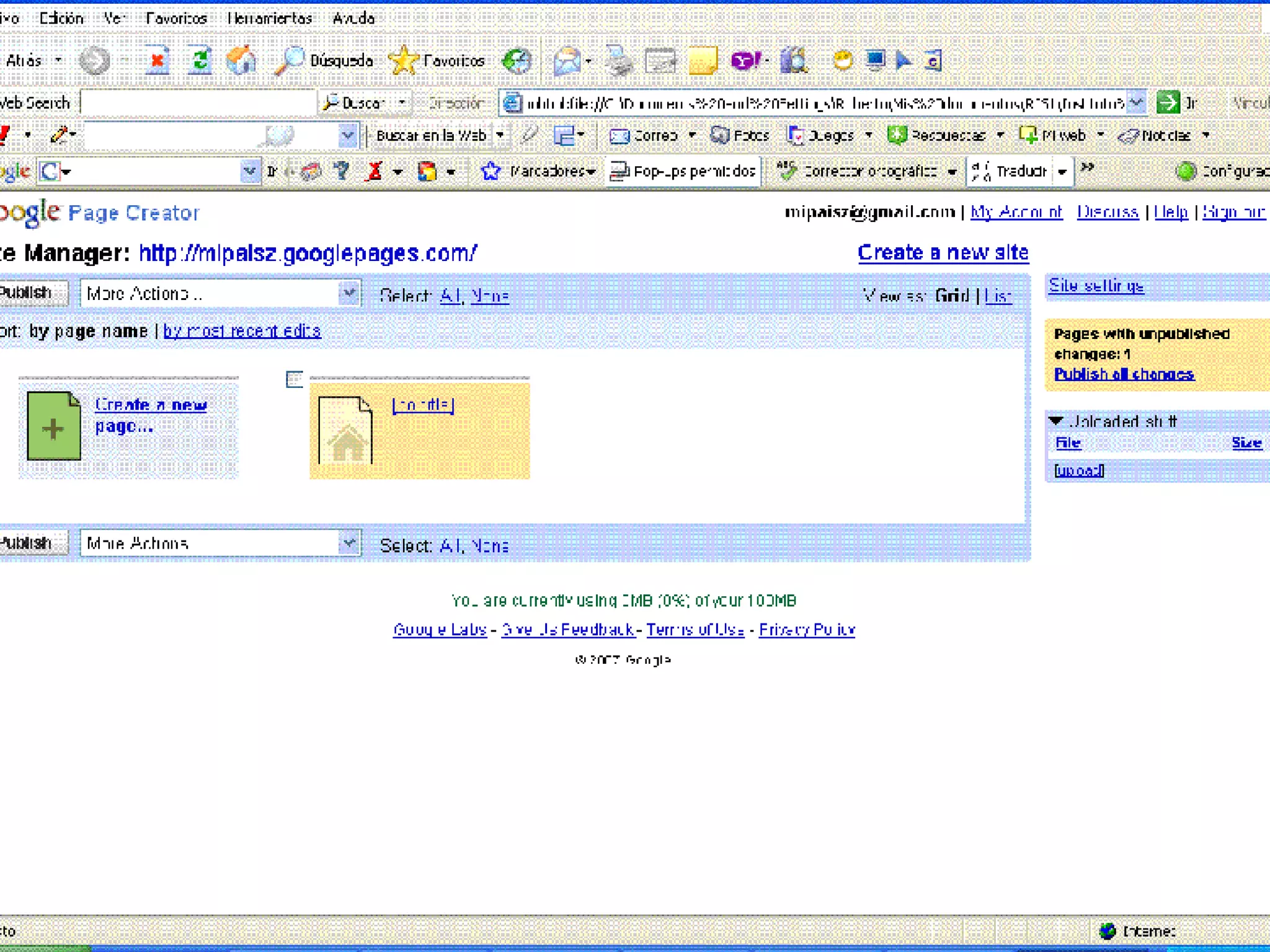Click Create a new site link
The height and width of the screenshot is (952, 1270).
point(943,253)
